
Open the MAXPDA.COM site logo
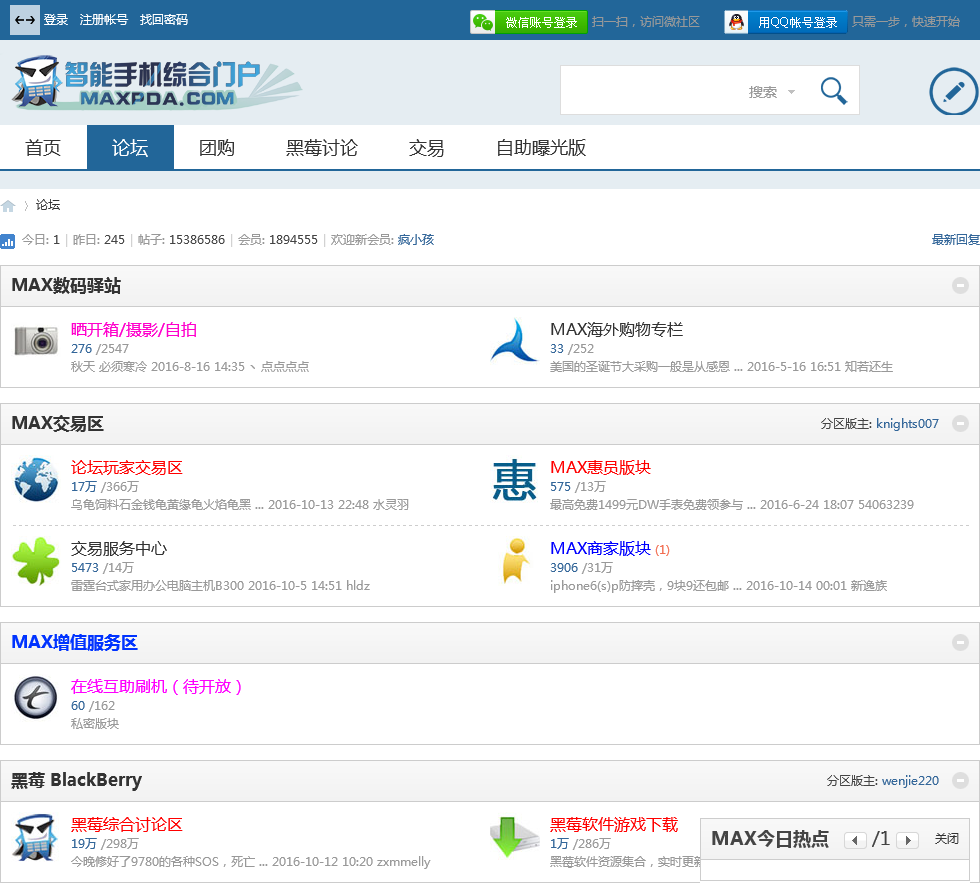[x=156, y=82]
